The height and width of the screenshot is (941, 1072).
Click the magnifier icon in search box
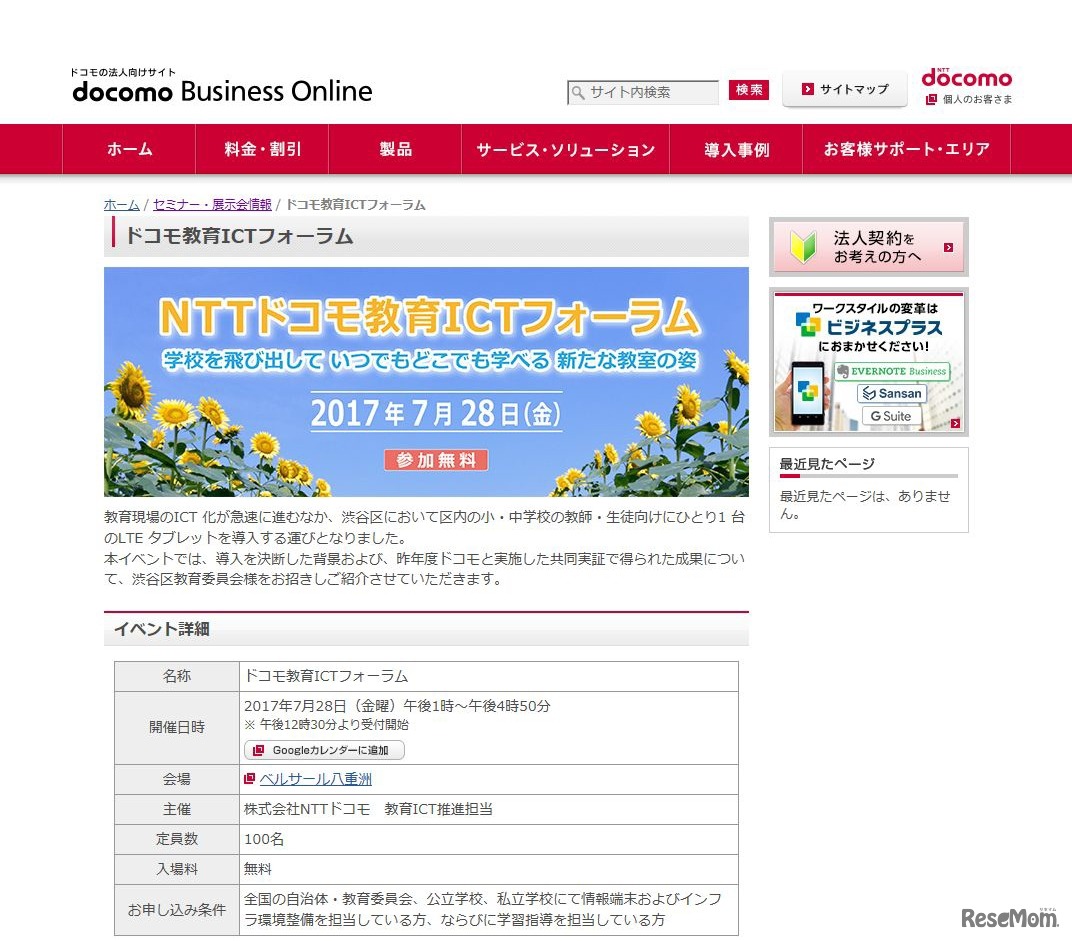click(x=578, y=92)
